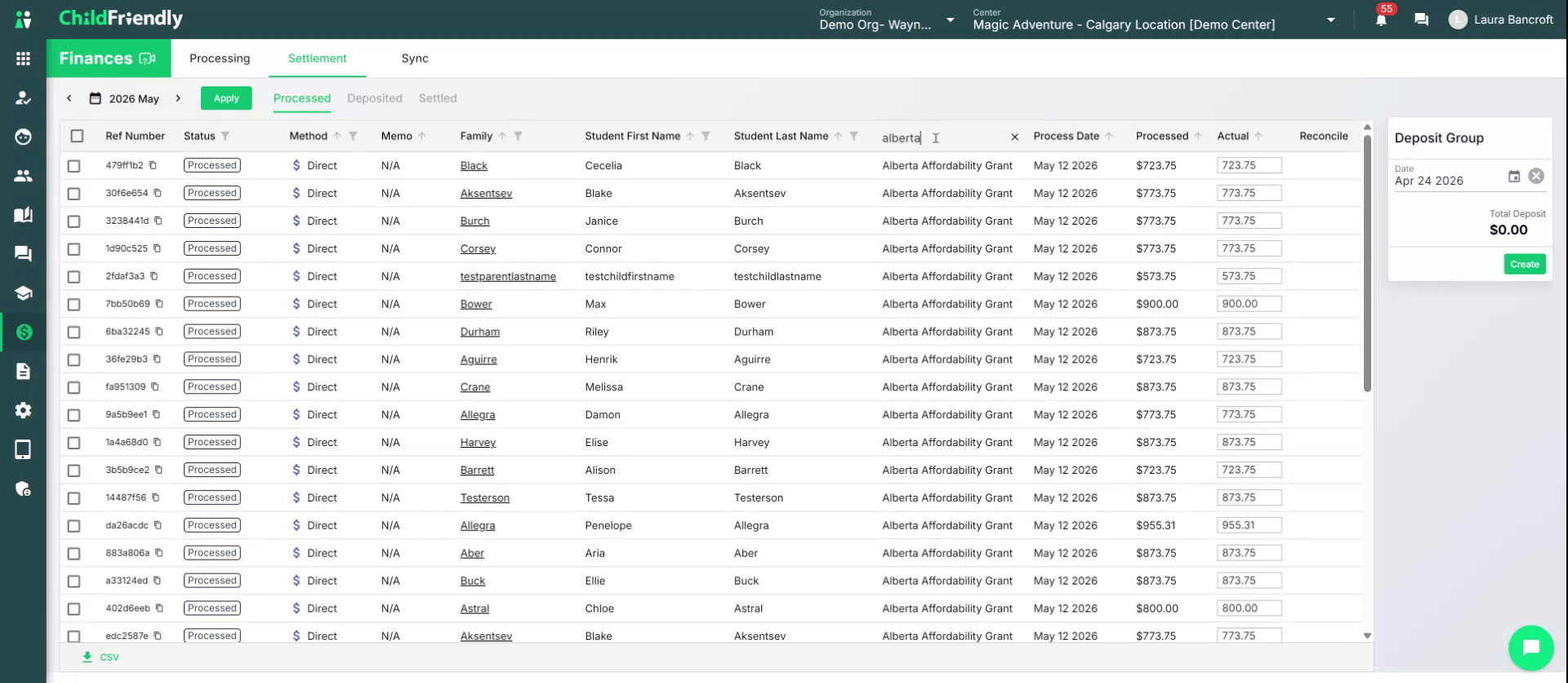The height and width of the screenshot is (683, 1568).
Task: Select all rows with header checkbox
Action: click(77, 136)
